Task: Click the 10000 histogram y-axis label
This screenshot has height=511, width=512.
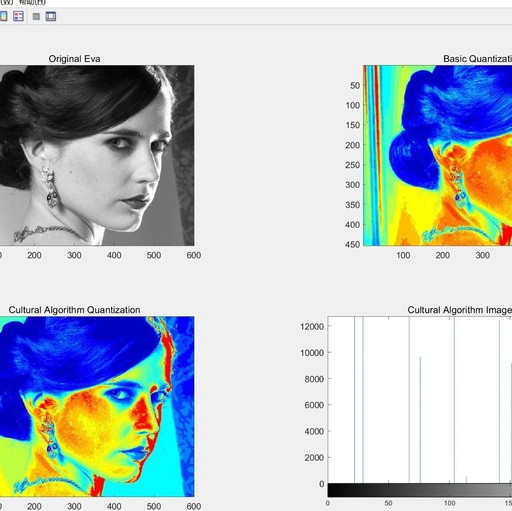Action: click(x=312, y=353)
